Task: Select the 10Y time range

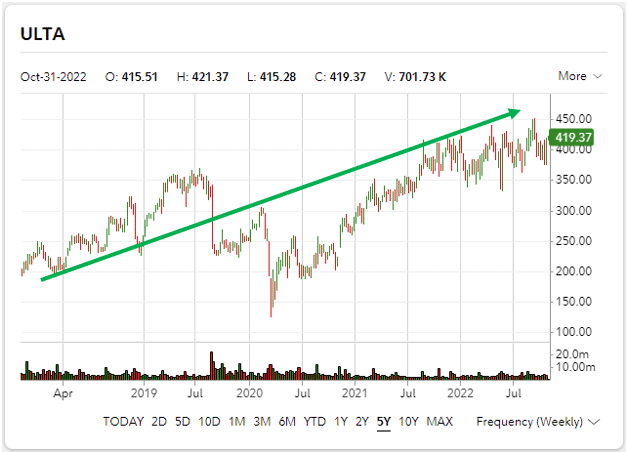Action: [x=408, y=422]
